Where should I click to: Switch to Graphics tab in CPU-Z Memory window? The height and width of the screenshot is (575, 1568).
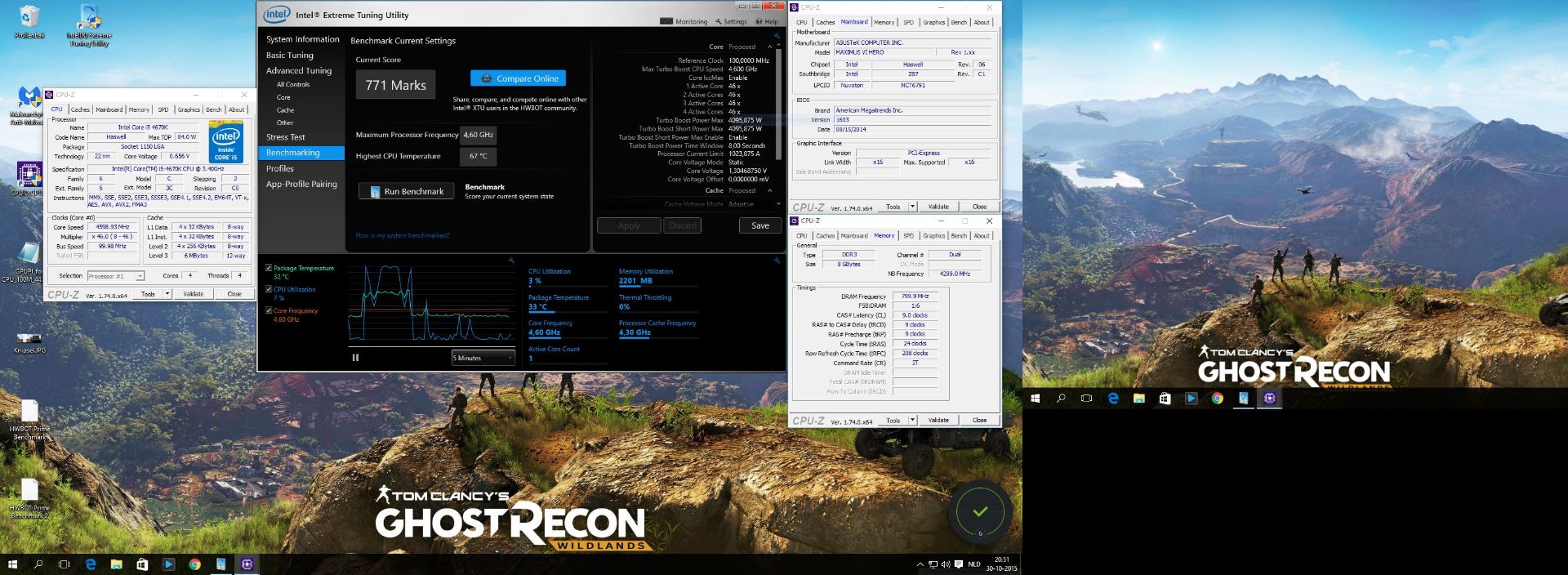(934, 236)
